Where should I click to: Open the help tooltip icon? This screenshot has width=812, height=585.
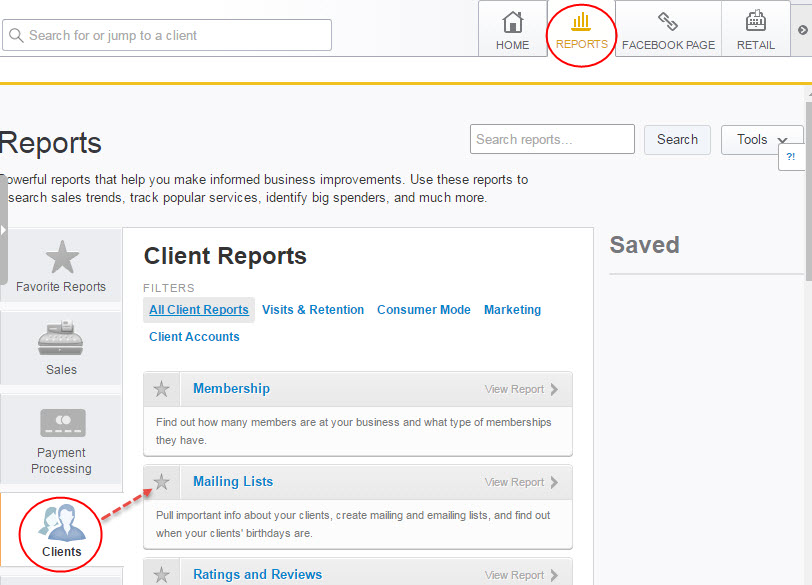[791, 158]
